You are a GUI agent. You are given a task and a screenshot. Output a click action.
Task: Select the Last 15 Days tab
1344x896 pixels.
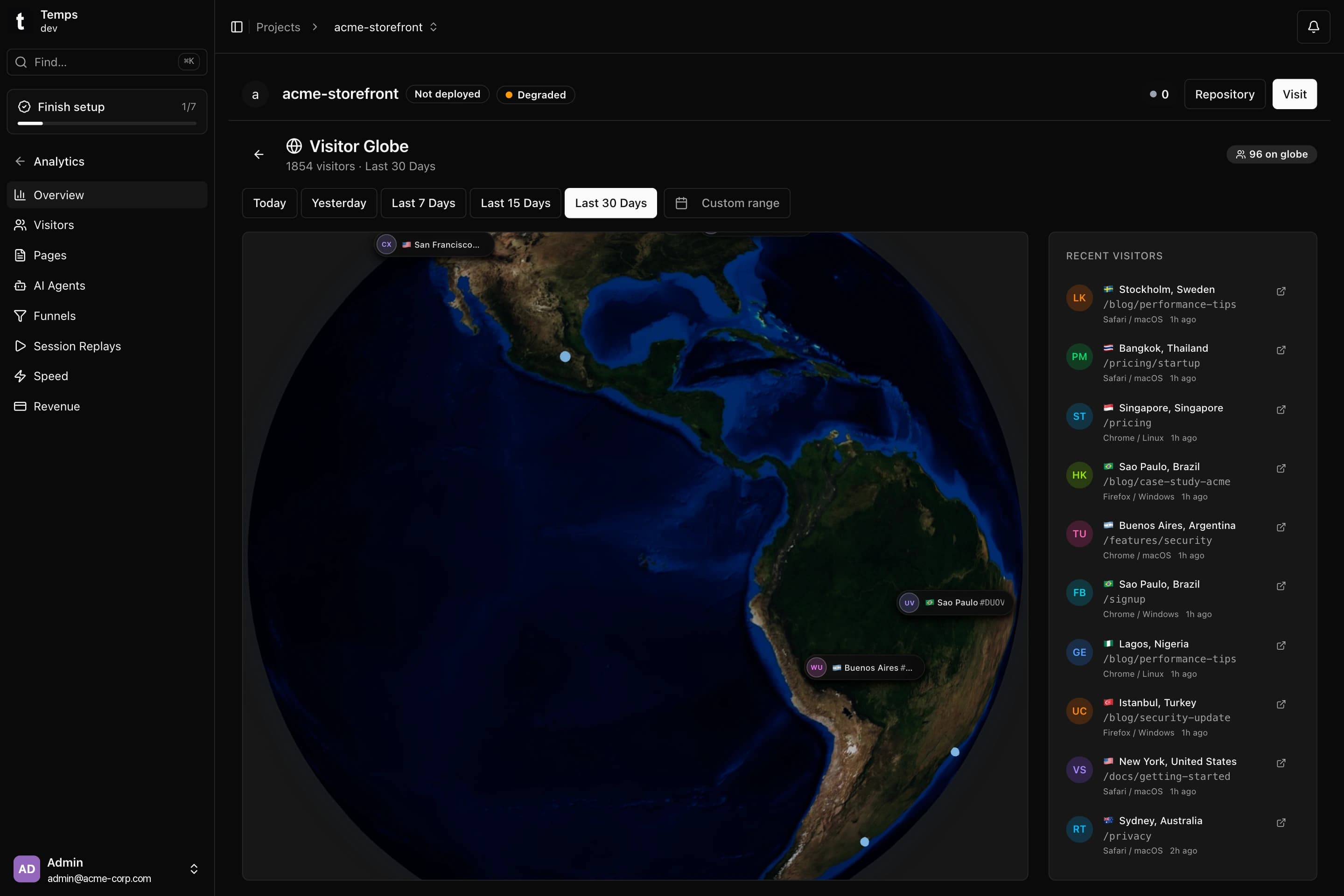pos(515,203)
